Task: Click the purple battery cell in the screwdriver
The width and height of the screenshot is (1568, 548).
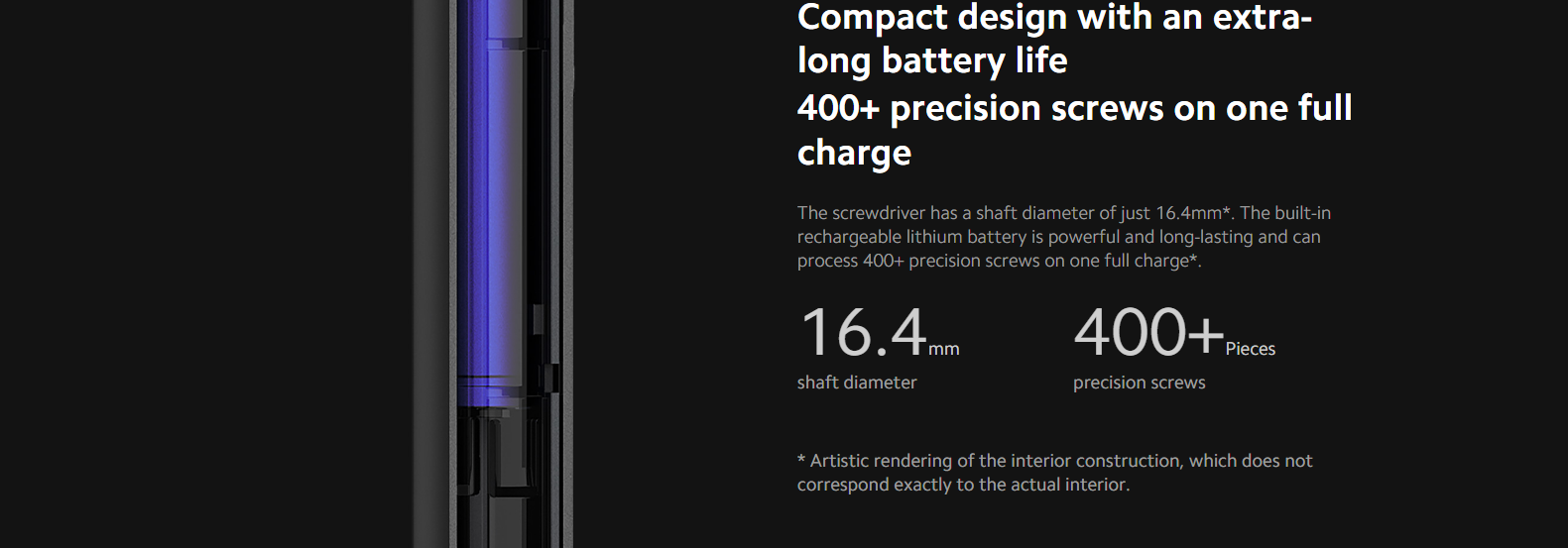Action: point(490,198)
